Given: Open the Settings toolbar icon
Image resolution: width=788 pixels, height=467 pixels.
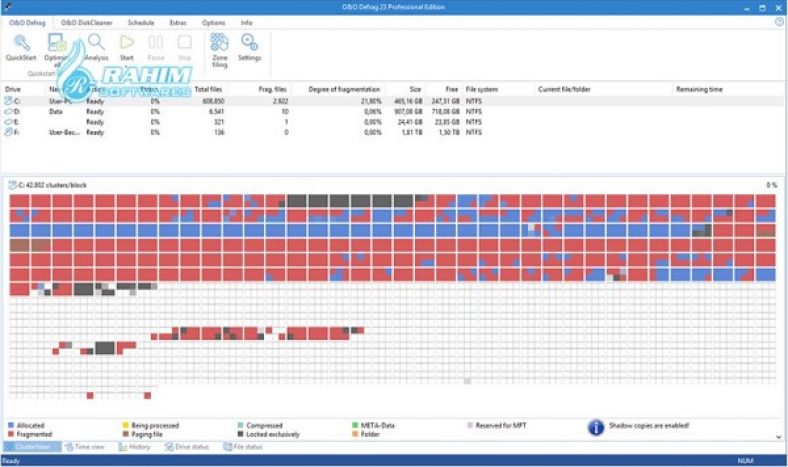Looking at the screenshot, I should pos(249,43).
